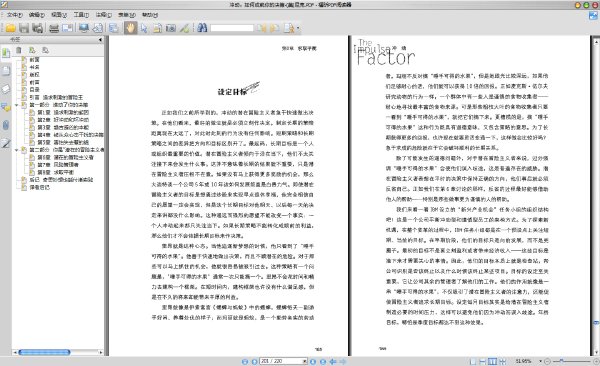Open the Comments (注释) menu

tap(103, 15)
